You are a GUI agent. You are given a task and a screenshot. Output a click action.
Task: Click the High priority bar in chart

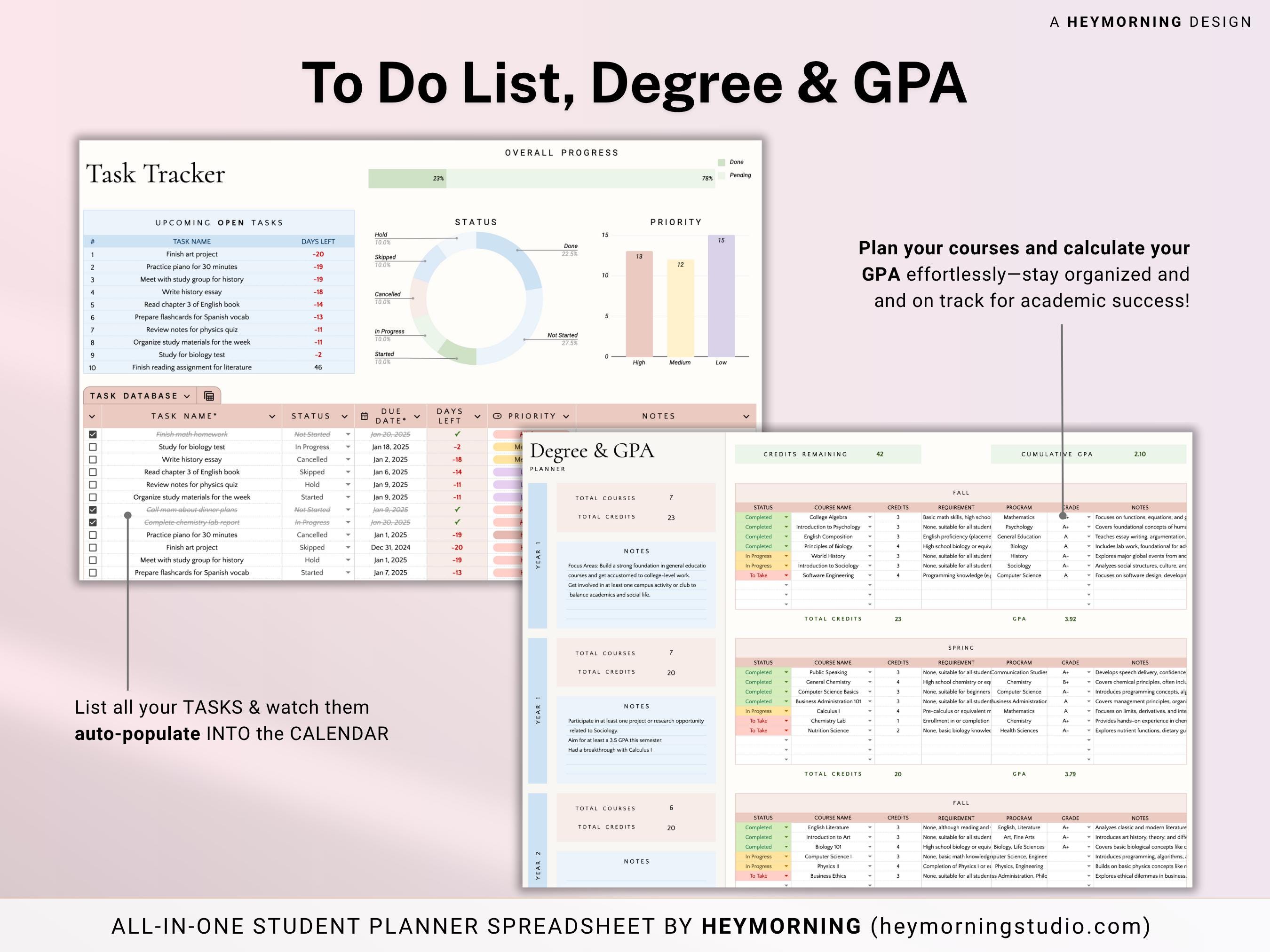(639, 304)
